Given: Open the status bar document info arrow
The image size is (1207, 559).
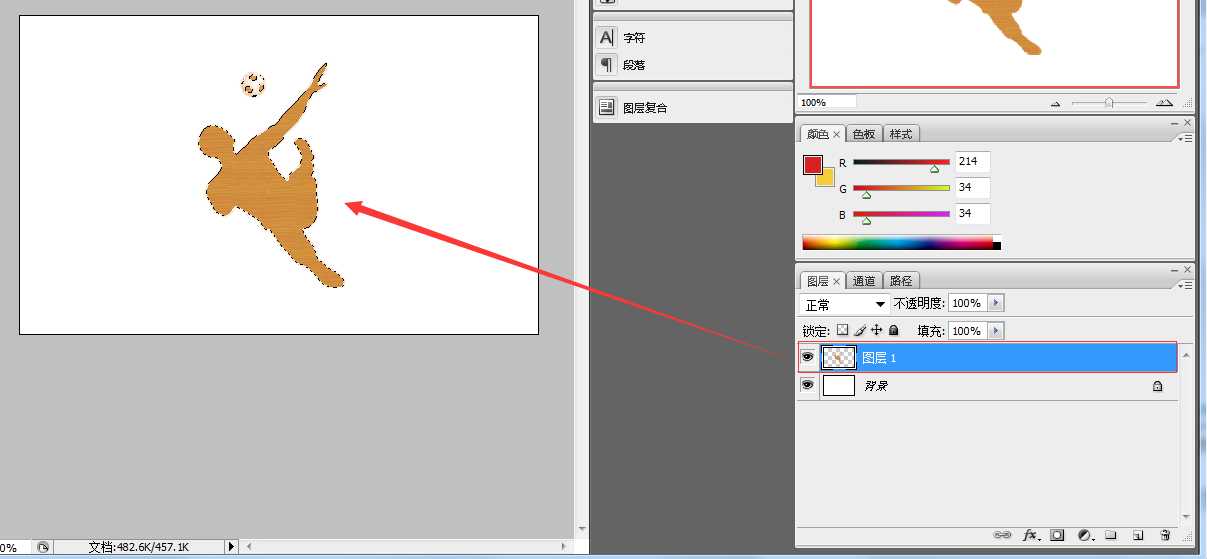Looking at the screenshot, I should pyautogui.click(x=231, y=547).
